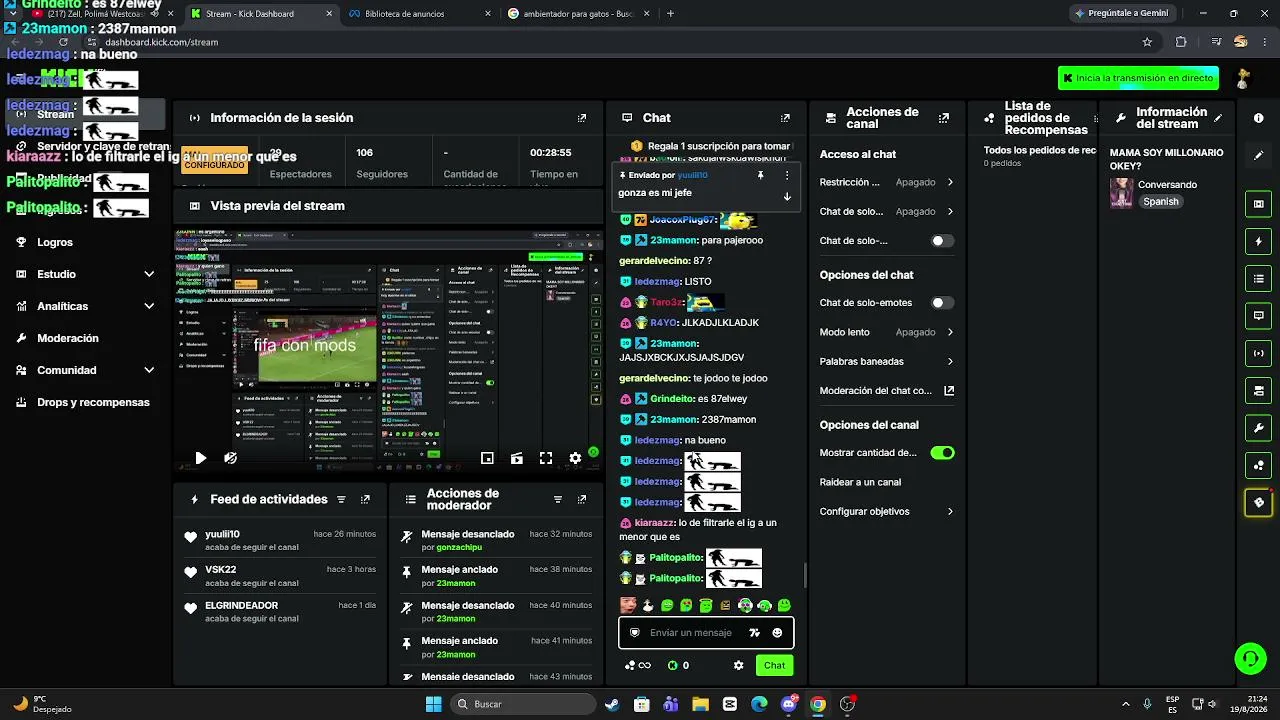Viewport: 1280px width, 720px height.
Task: Pop out Información de la sesión panel
Action: [582, 118]
